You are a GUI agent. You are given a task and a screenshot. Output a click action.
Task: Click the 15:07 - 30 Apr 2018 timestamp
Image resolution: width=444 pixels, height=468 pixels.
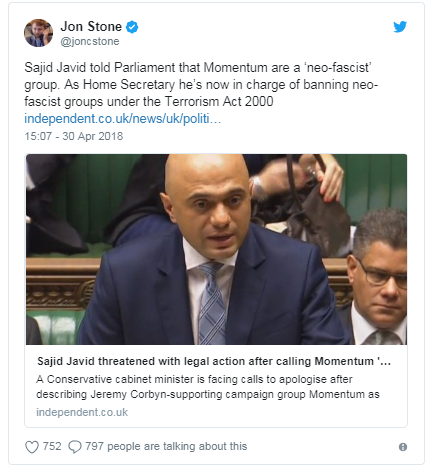tap(74, 136)
